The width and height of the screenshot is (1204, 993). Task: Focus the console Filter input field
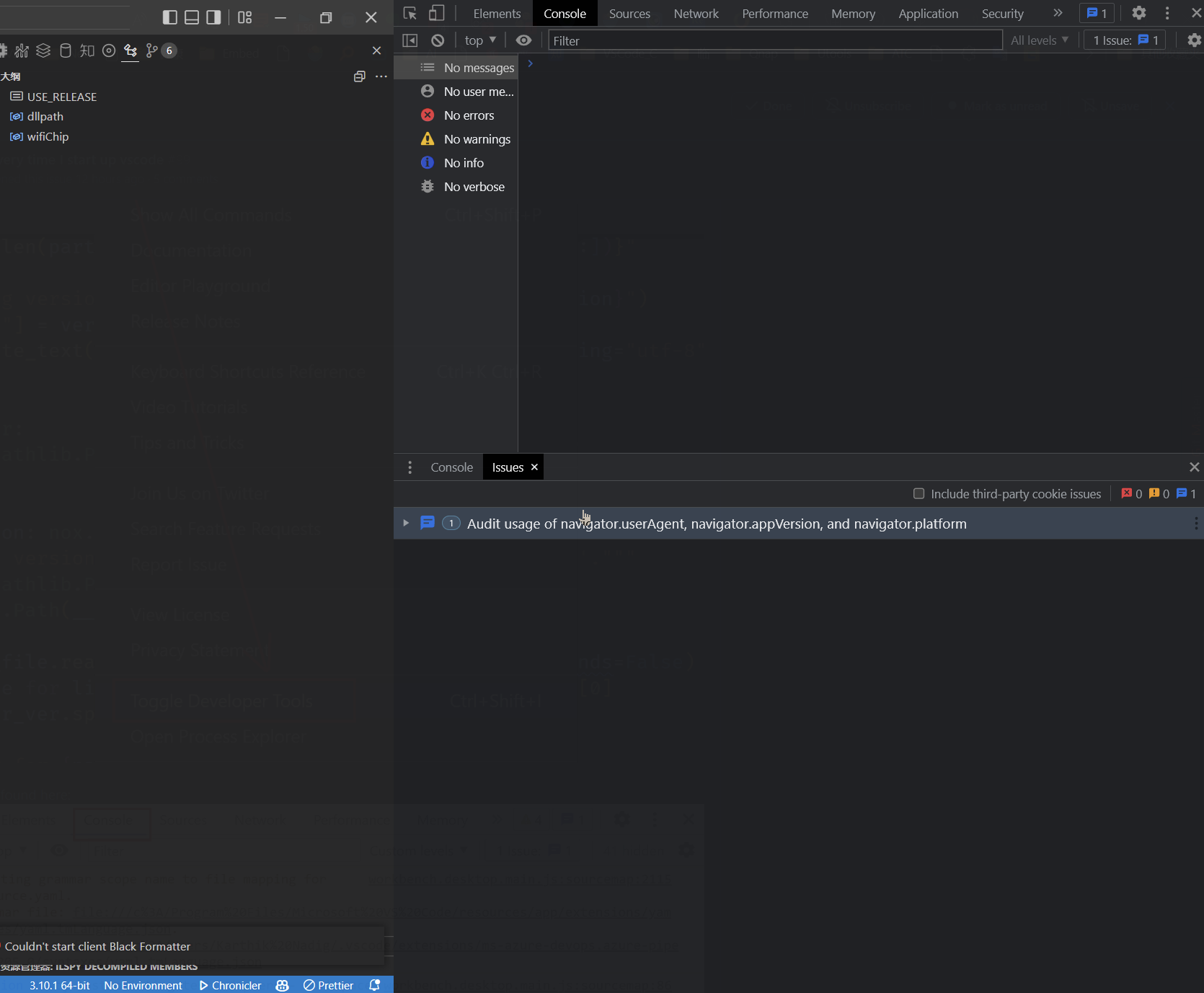[x=775, y=40]
